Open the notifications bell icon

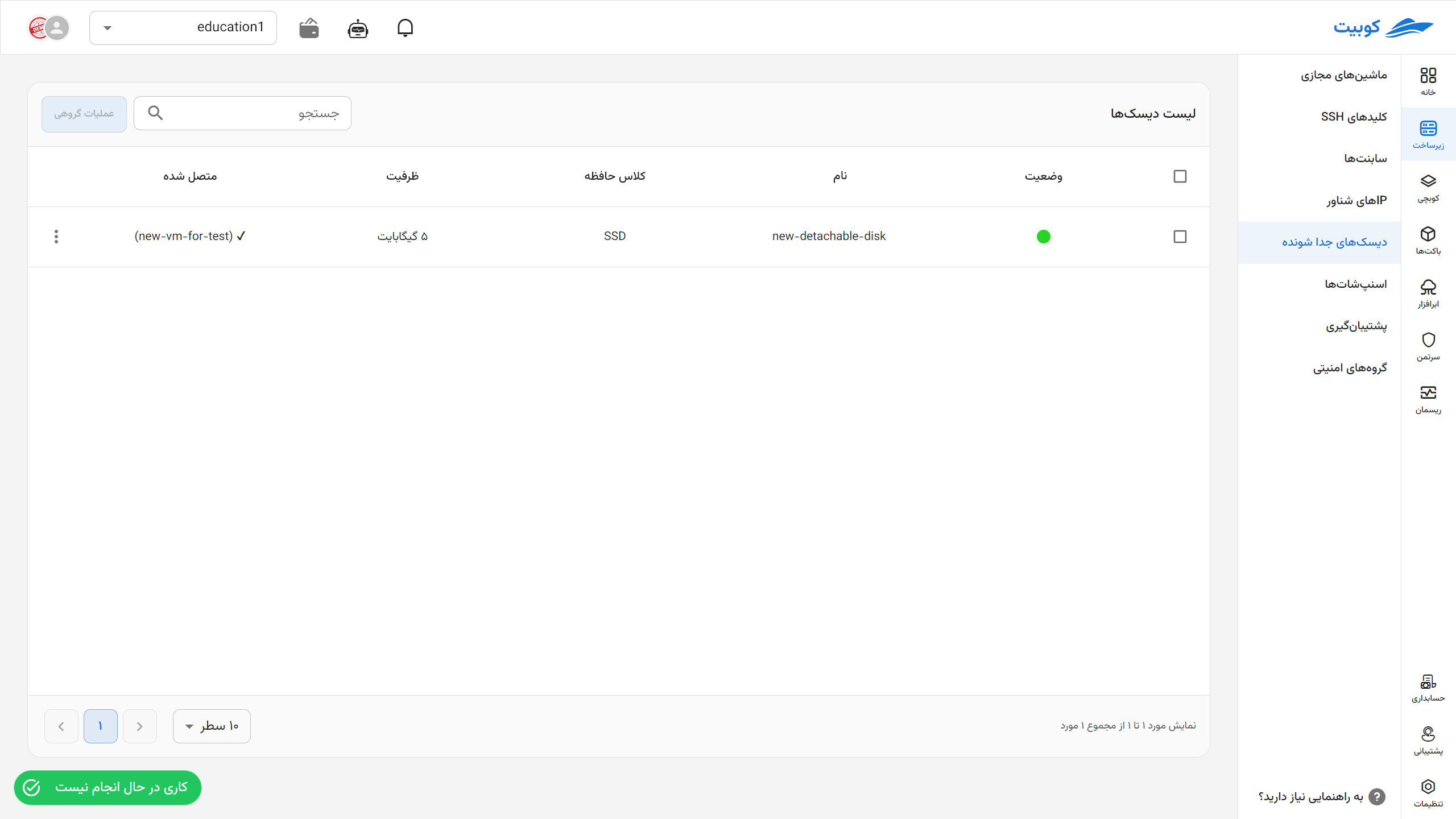pos(405,27)
